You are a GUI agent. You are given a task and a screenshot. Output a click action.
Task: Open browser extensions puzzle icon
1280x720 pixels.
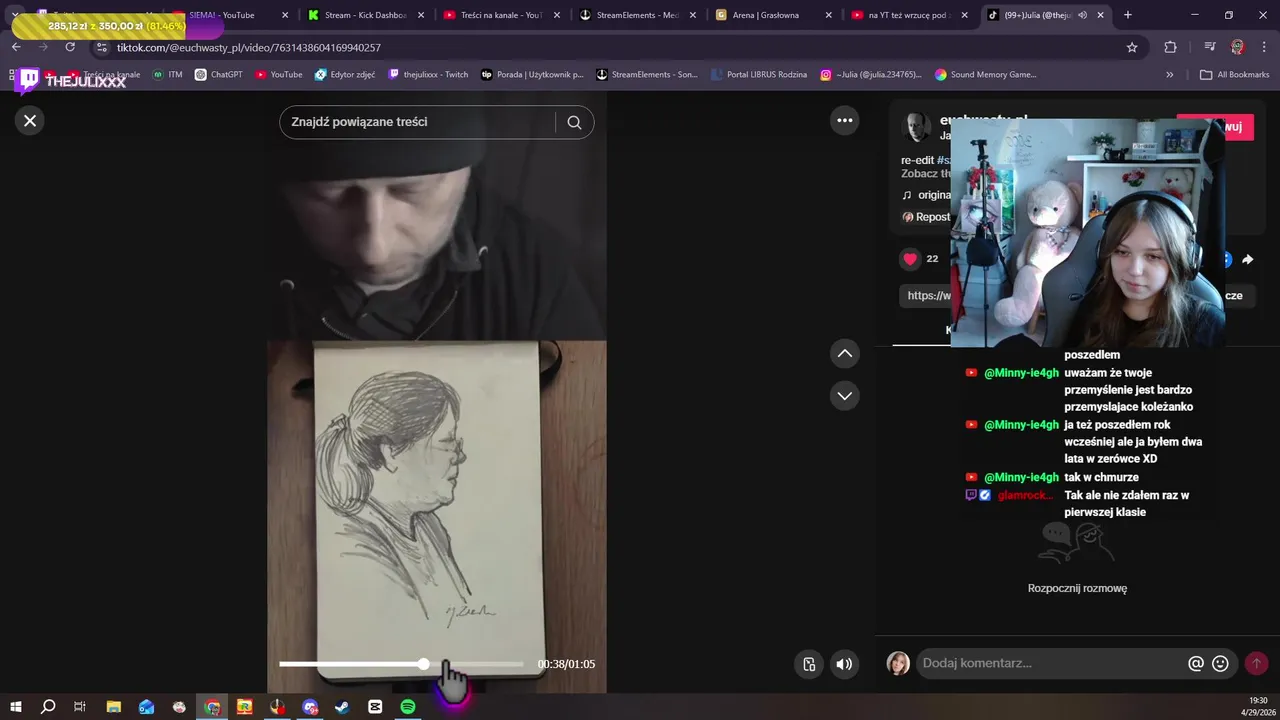point(1170,47)
